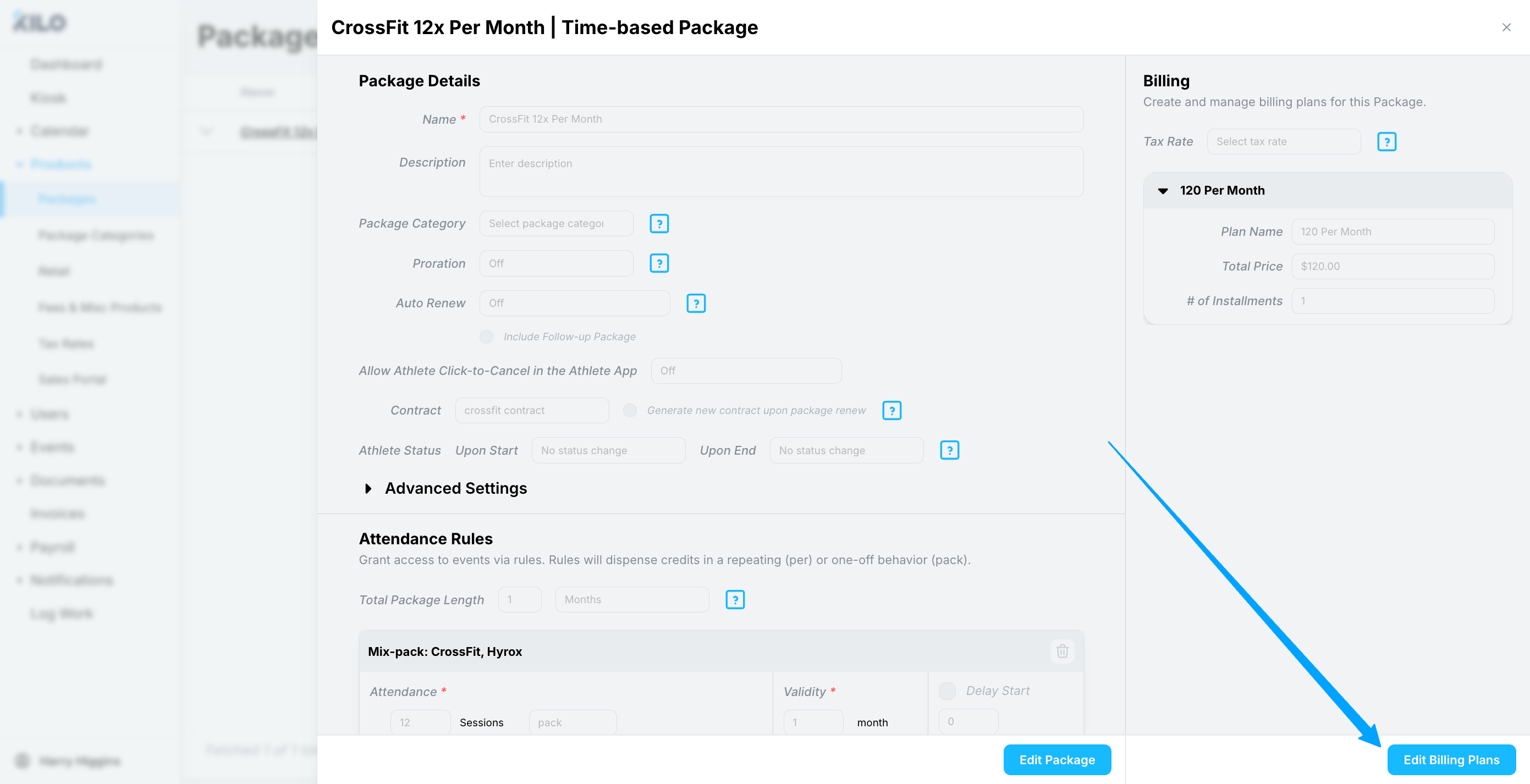The image size is (1530, 784).
Task: Click the Edit Package button
Action: point(1056,760)
